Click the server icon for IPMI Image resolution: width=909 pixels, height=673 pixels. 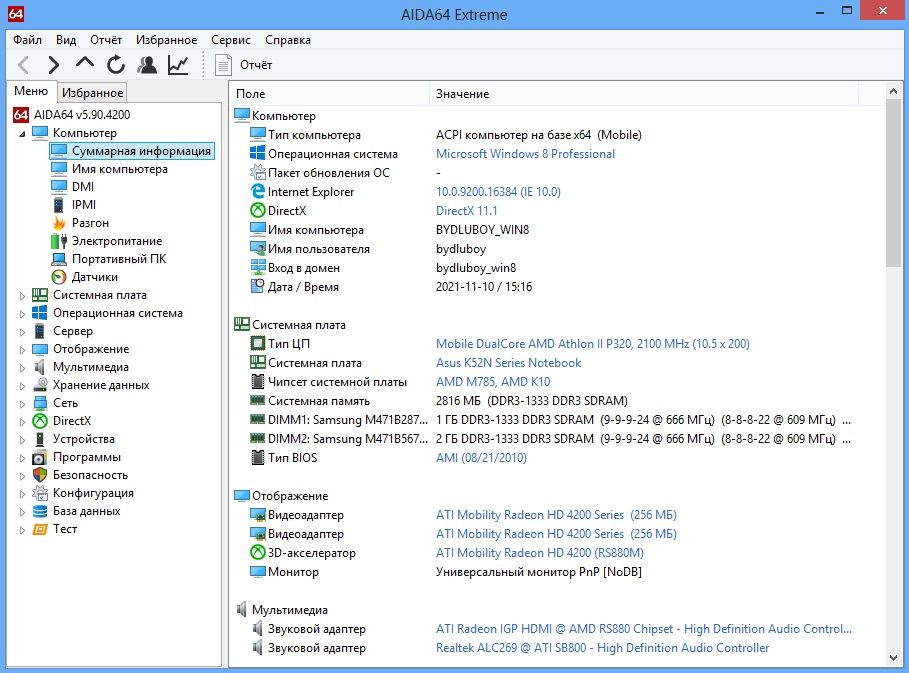pyautogui.click(x=59, y=205)
